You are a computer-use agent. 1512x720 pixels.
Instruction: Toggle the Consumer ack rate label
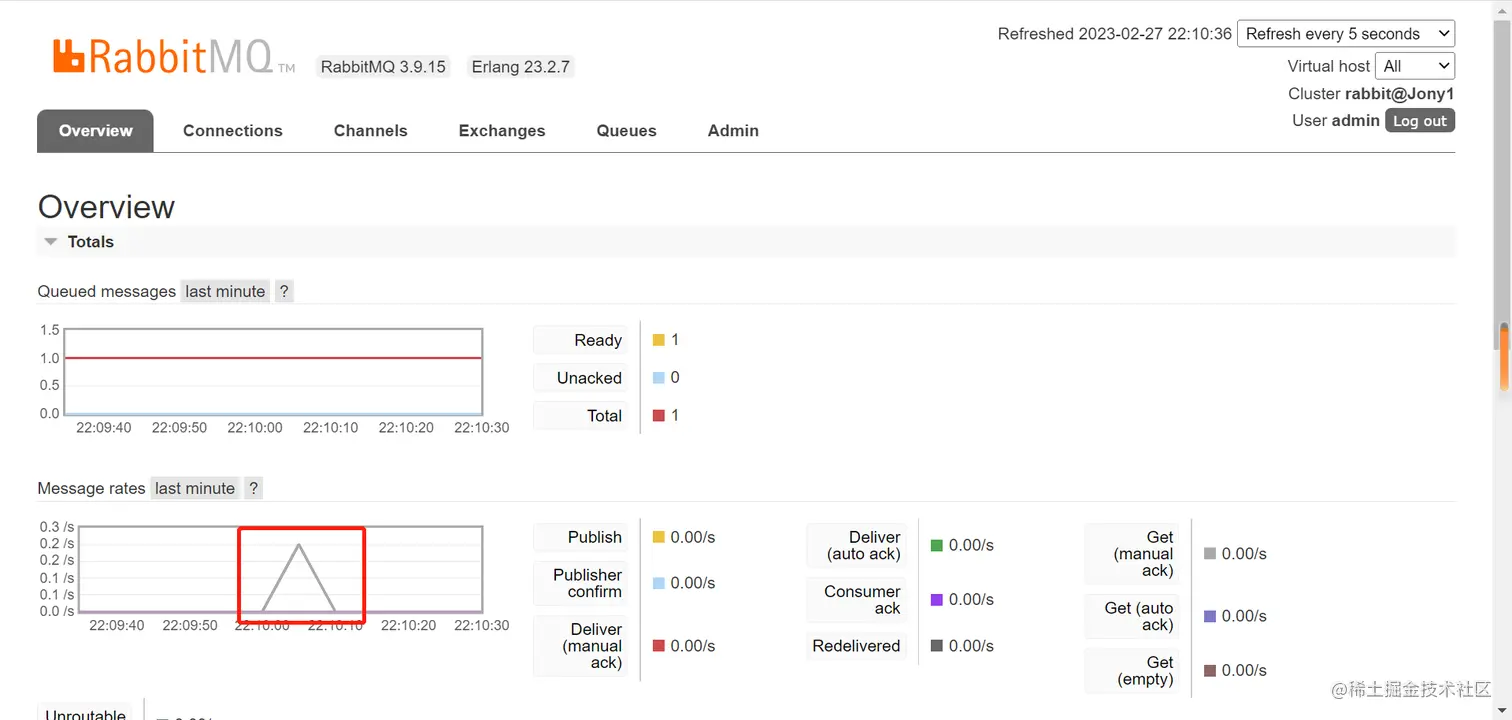pyautogui.click(x=857, y=599)
